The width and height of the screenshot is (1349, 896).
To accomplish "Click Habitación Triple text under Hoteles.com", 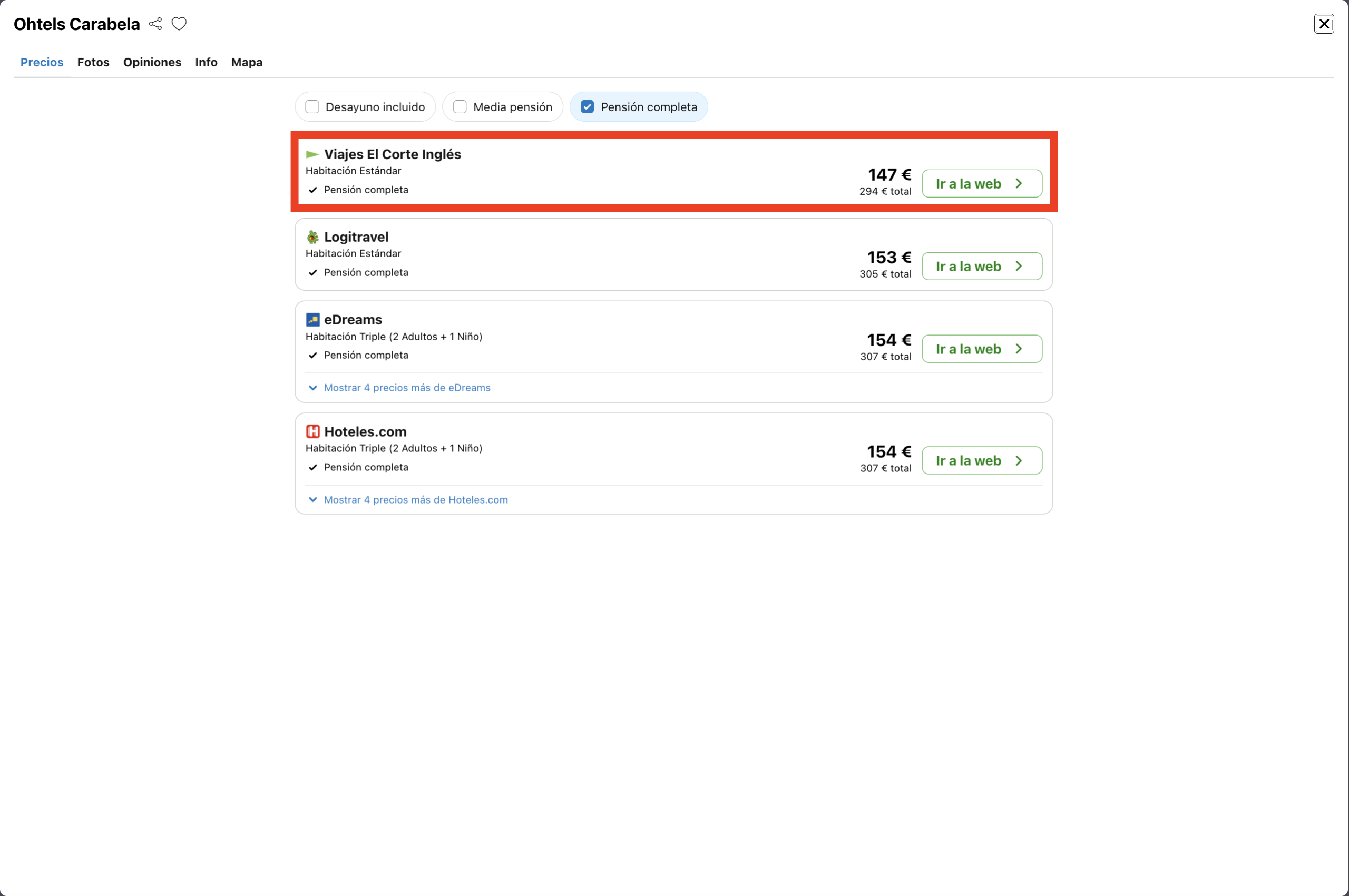I will [x=394, y=449].
